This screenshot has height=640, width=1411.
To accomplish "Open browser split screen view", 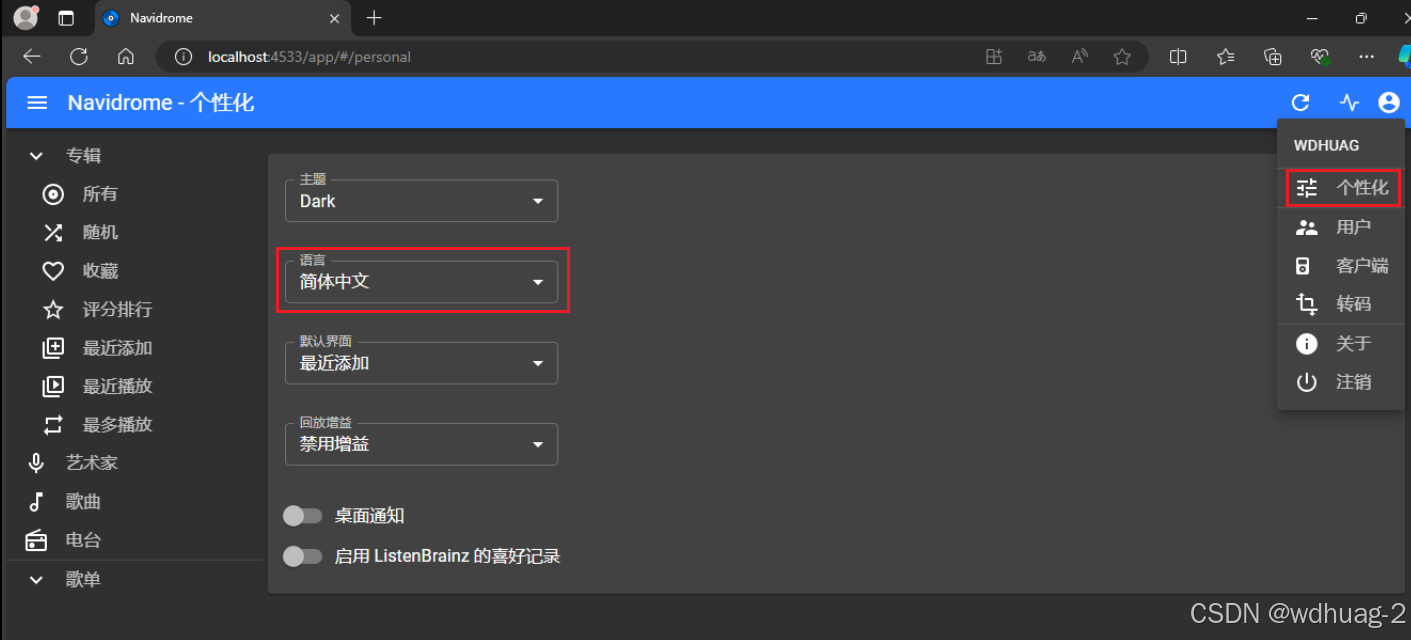I will (x=1178, y=57).
